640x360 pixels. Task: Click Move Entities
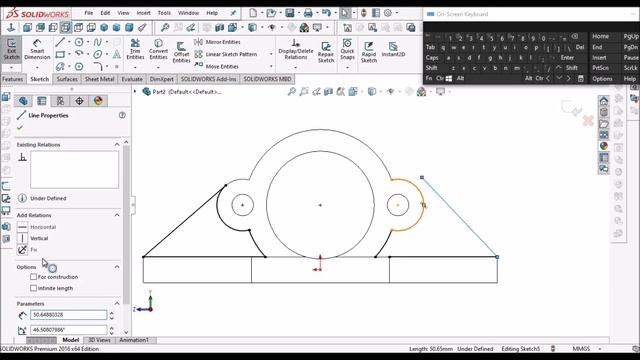217,66
